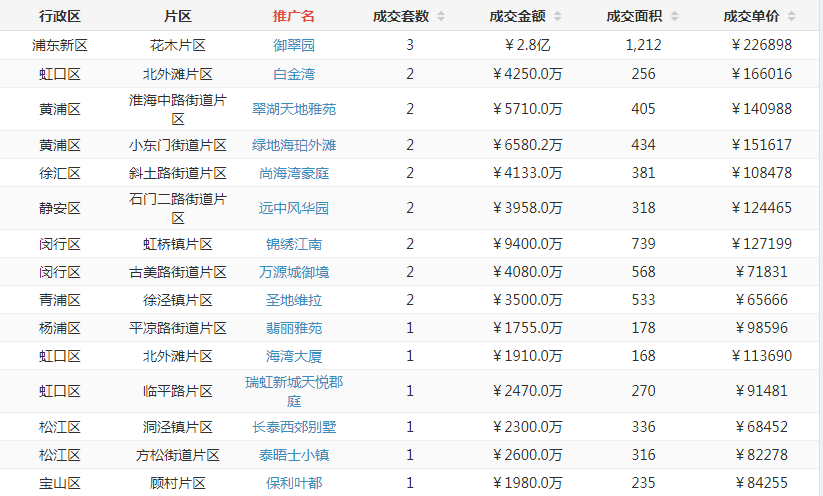The width and height of the screenshot is (823, 496).
Task: Select the 斜土路街道片区 cell
Action: click(x=177, y=173)
